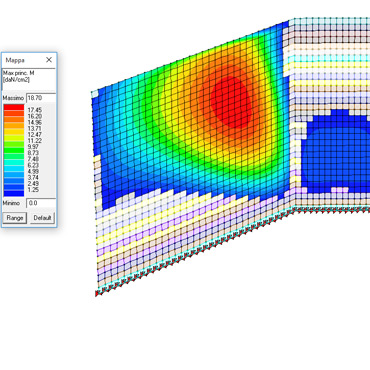
Task: Focus the Minimo value field
Action: coord(41,203)
